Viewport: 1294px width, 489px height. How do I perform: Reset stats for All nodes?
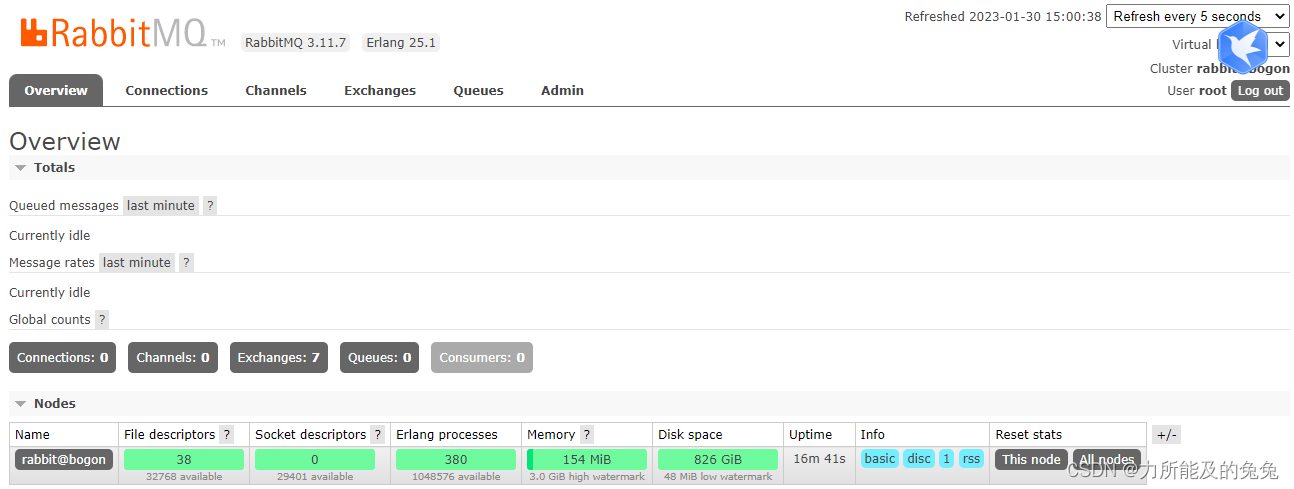[x=1106, y=459]
